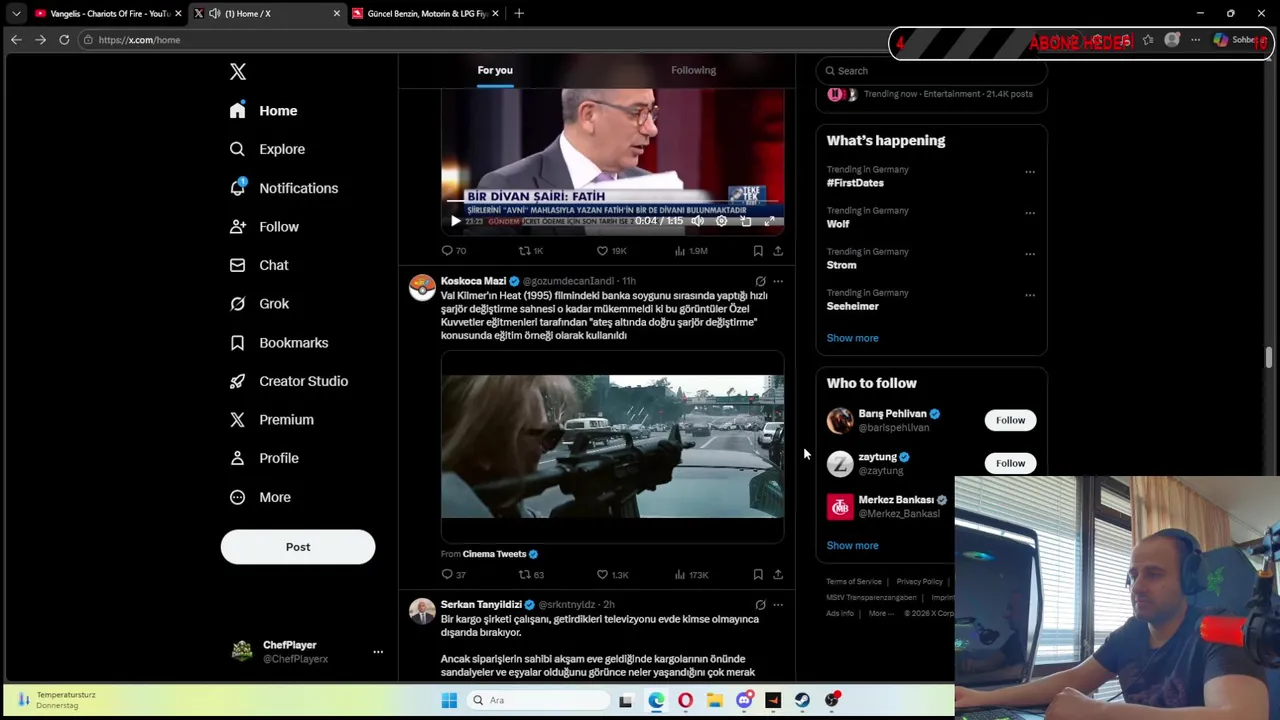Viewport: 1280px width, 720px height.
Task: Toggle picture-in-picture on Fatih video
Action: 746,221
